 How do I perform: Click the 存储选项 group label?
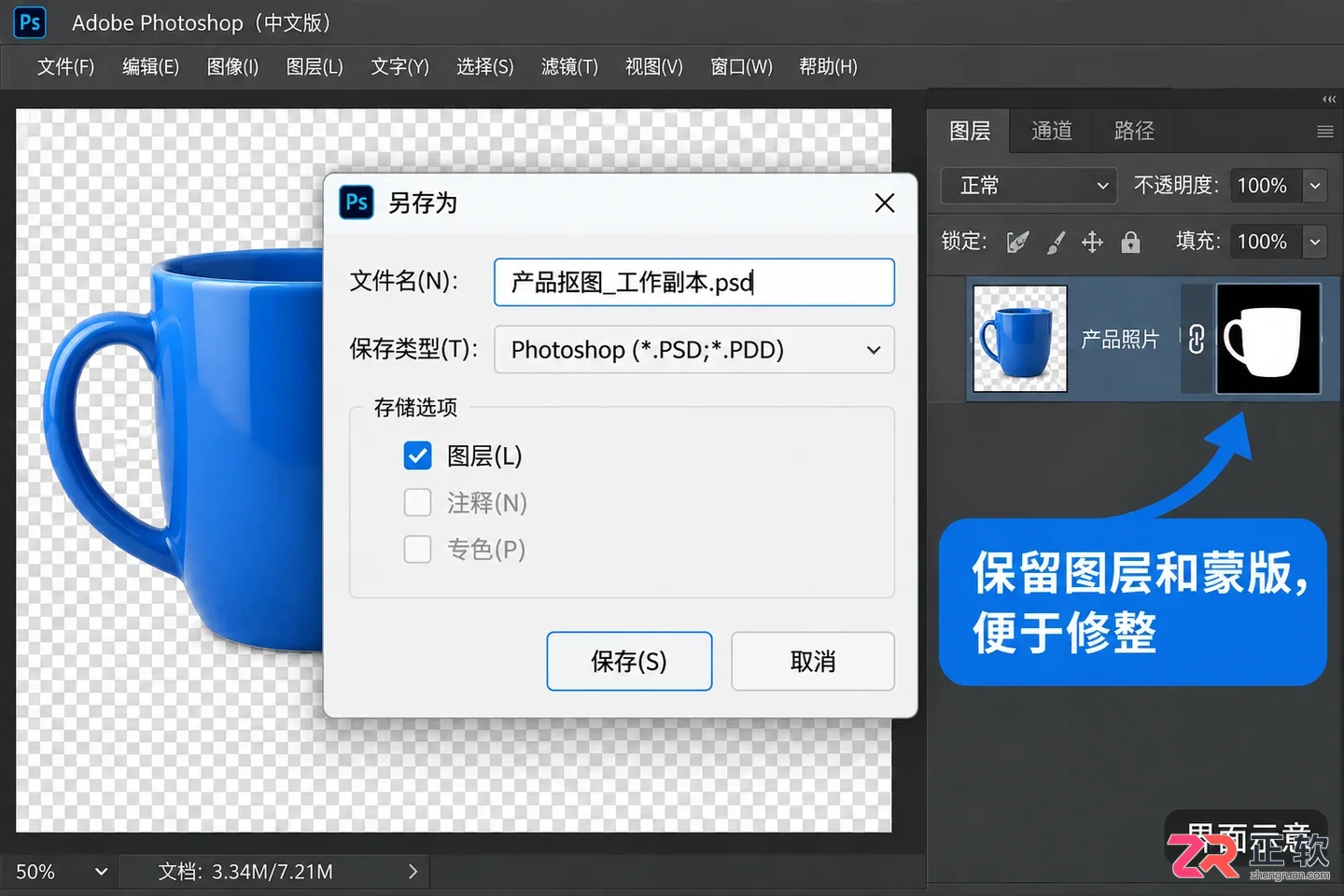415,407
